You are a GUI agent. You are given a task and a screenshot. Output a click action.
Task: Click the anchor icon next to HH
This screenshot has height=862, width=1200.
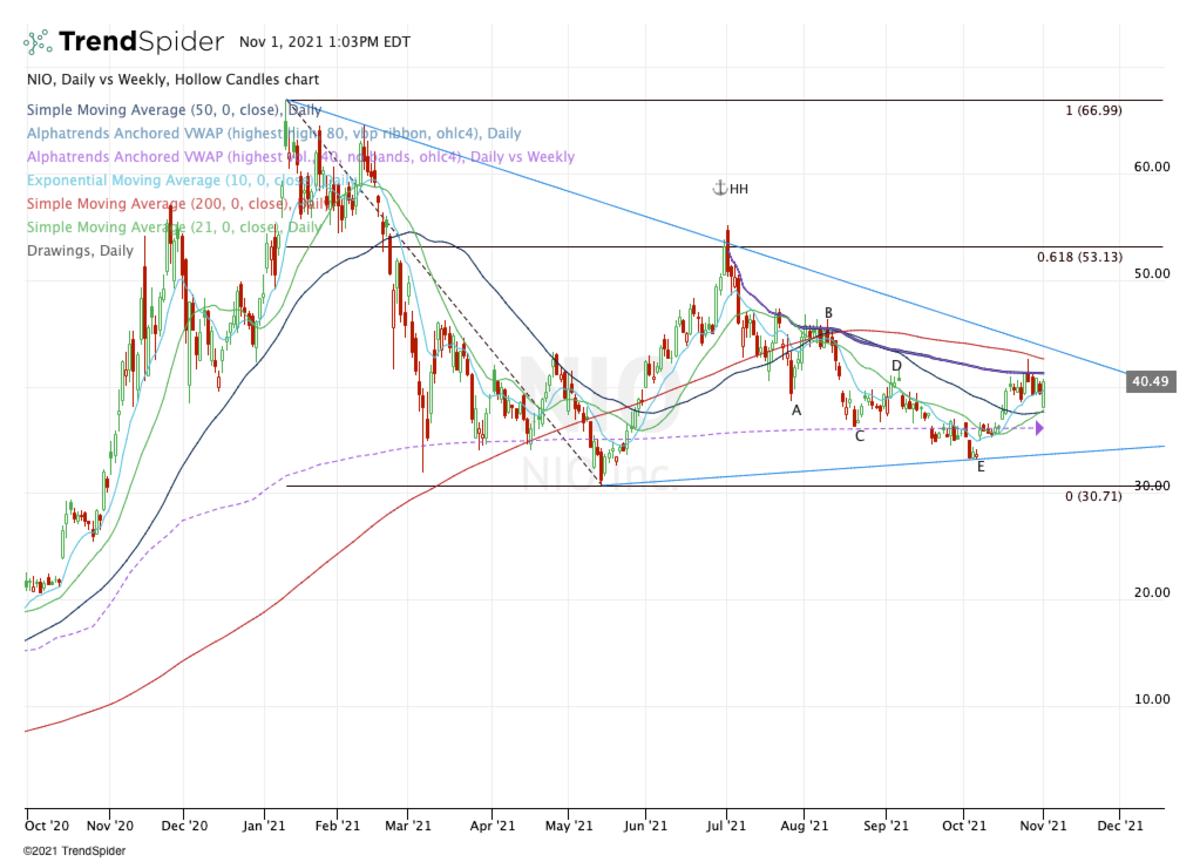point(718,188)
